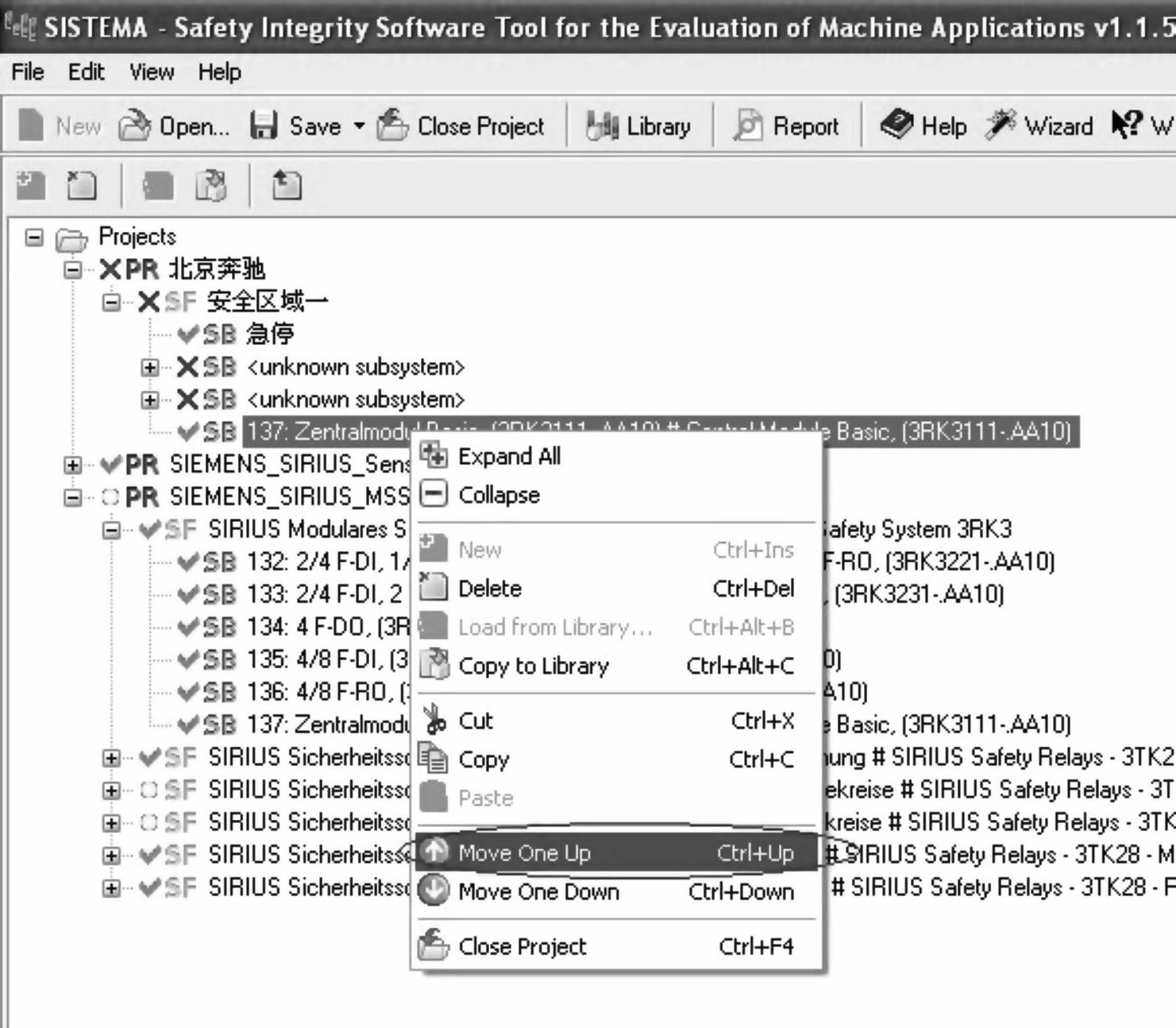Choose Copy to Library in context menu
1176x1028 pixels.
(x=616, y=666)
